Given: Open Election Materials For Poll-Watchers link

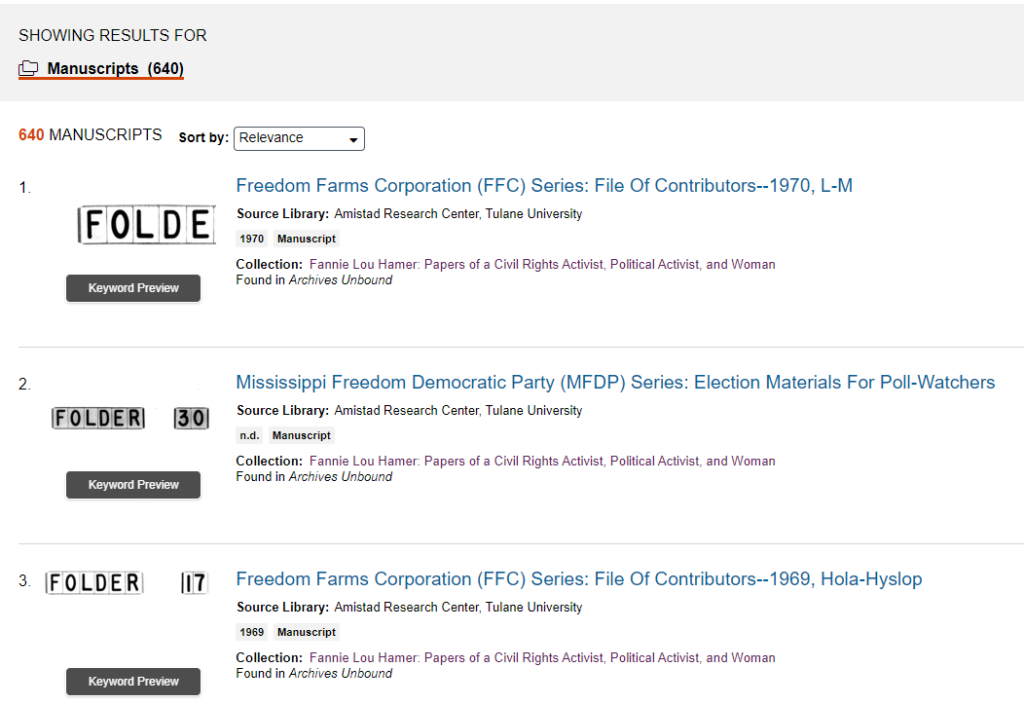Looking at the screenshot, I should pos(615,383).
